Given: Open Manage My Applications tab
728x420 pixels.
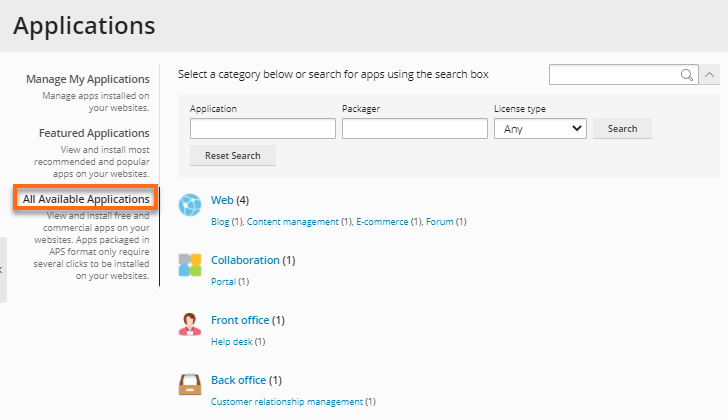Looking at the screenshot, I should point(88,79).
